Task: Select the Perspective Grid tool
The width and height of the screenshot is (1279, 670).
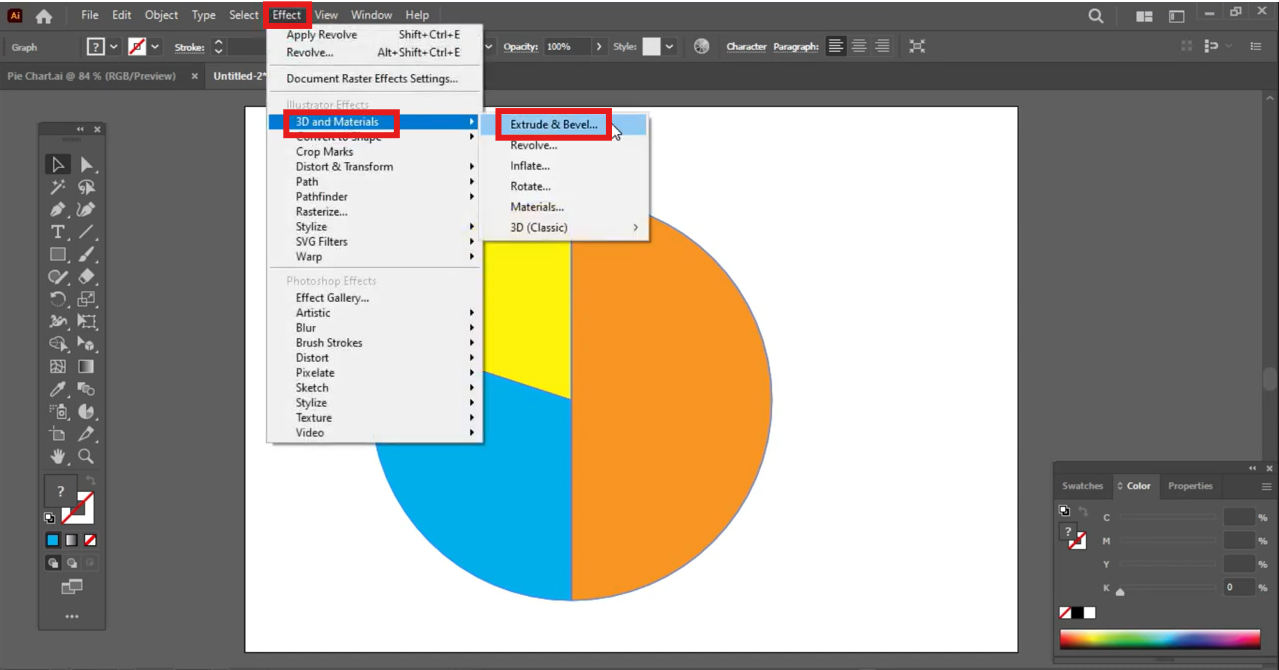Action: pyautogui.click(x=87, y=344)
